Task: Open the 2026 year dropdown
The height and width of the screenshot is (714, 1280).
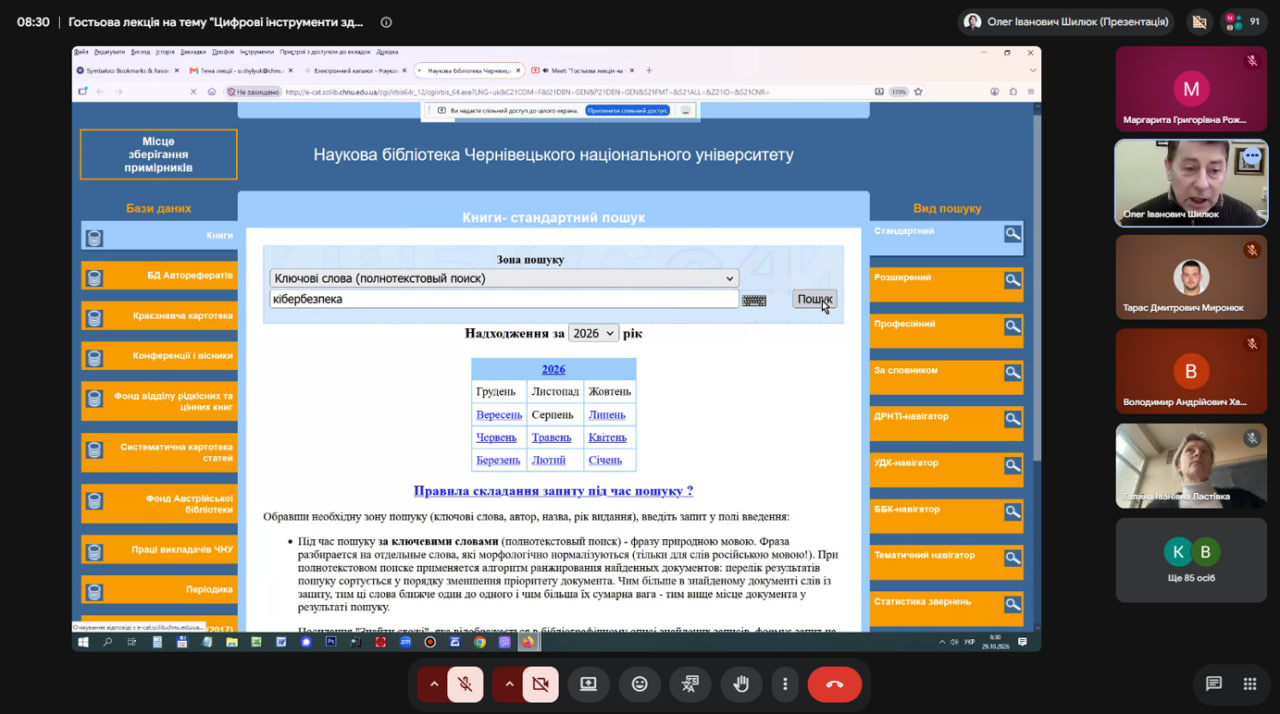Action: pyautogui.click(x=594, y=333)
